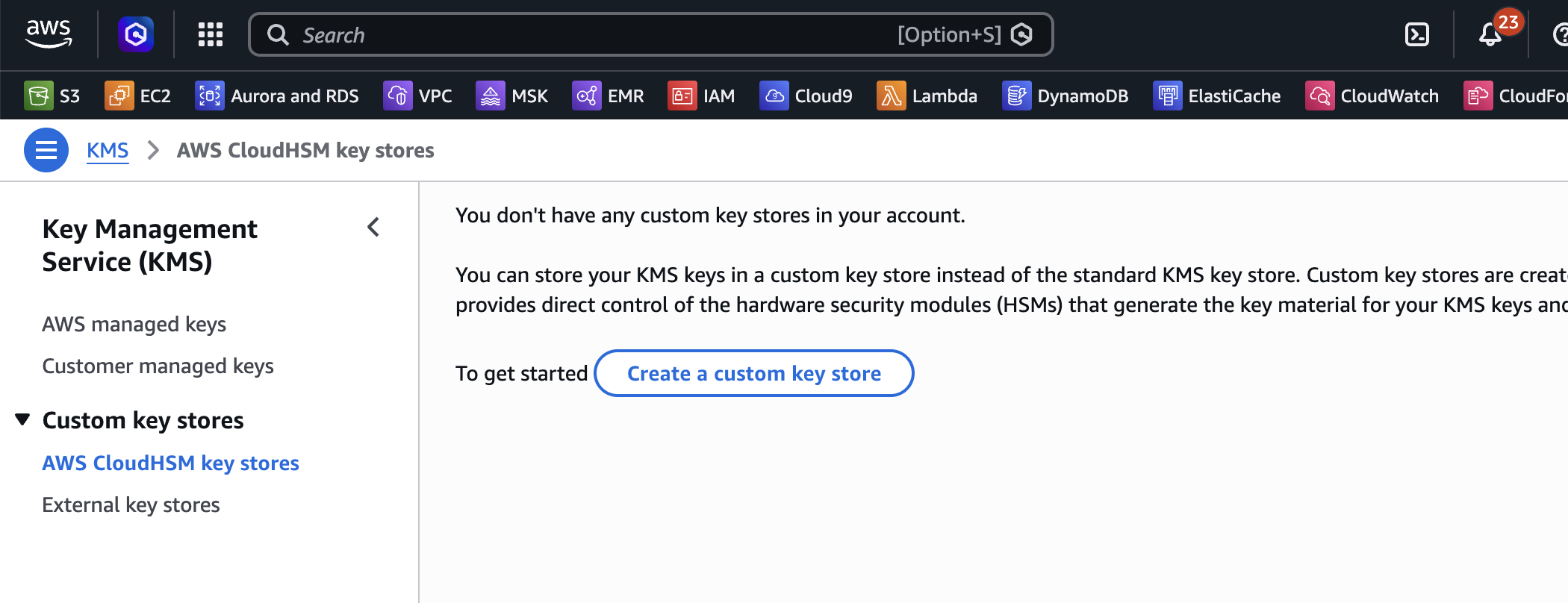Go to Customer managed keys
The height and width of the screenshot is (603, 1568).
tap(158, 366)
